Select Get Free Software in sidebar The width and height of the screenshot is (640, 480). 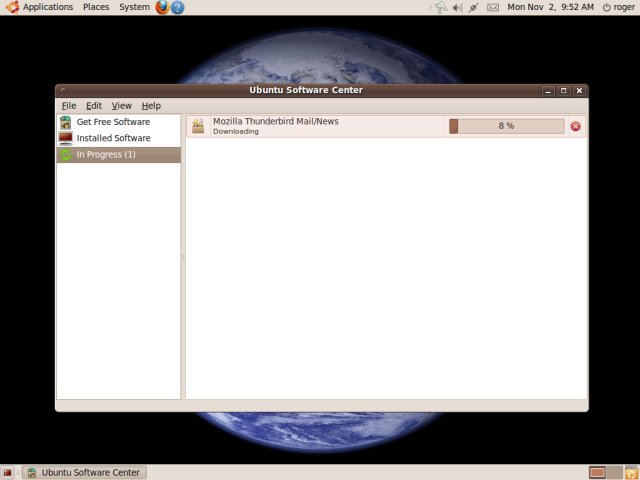tap(118, 122)
